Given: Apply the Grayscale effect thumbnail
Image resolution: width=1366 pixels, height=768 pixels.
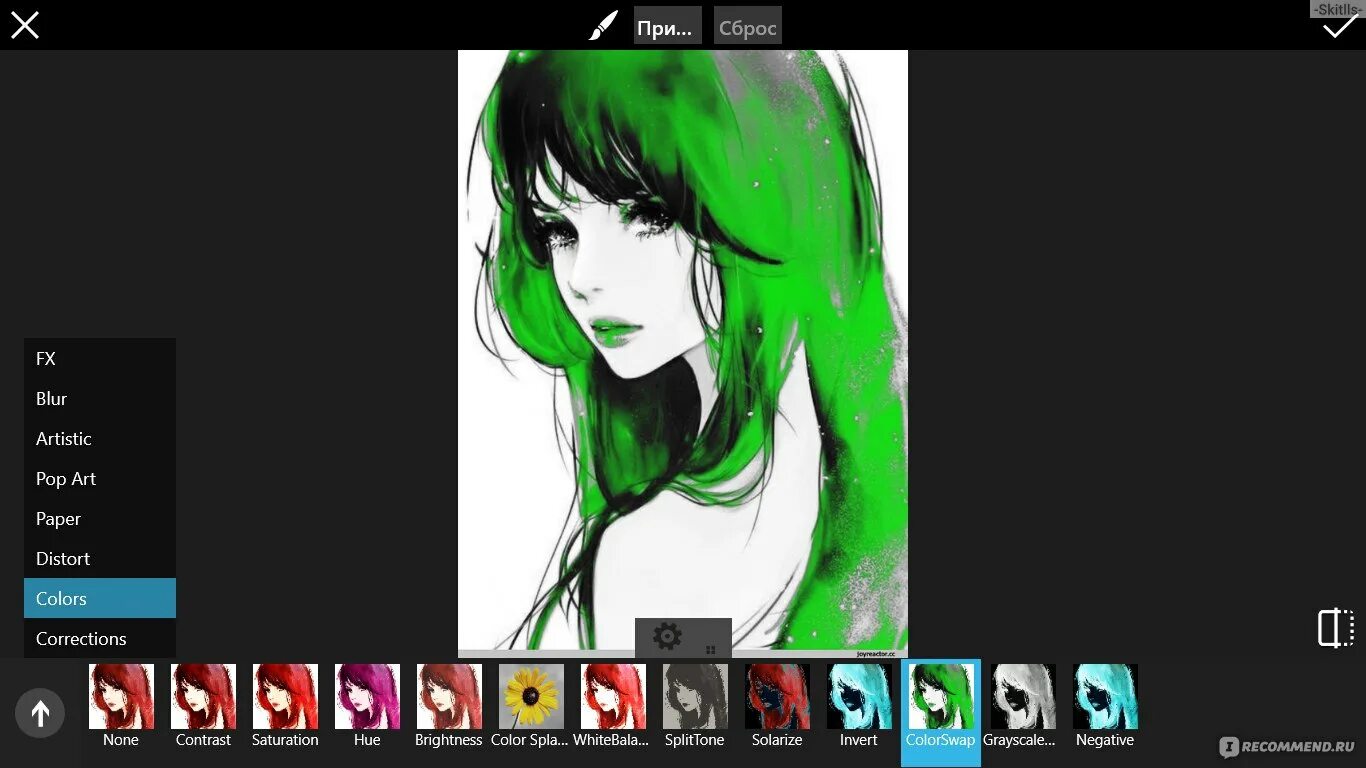Looking at the screenshot, I should (1023, 696).
